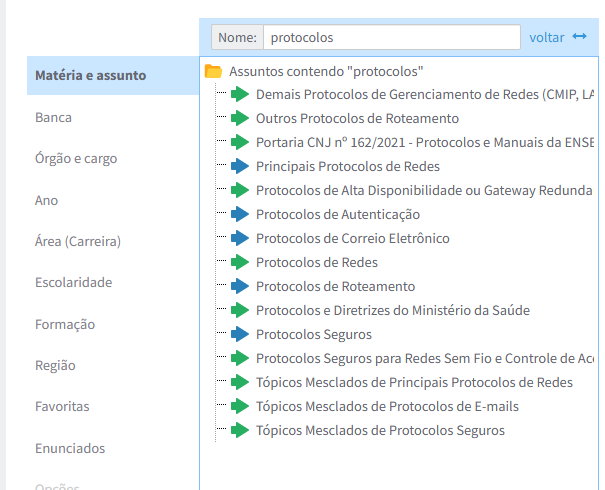Click green arrow beside Tópicos Mesclados de Protocolos de E-mails

(x=240, y=406)
